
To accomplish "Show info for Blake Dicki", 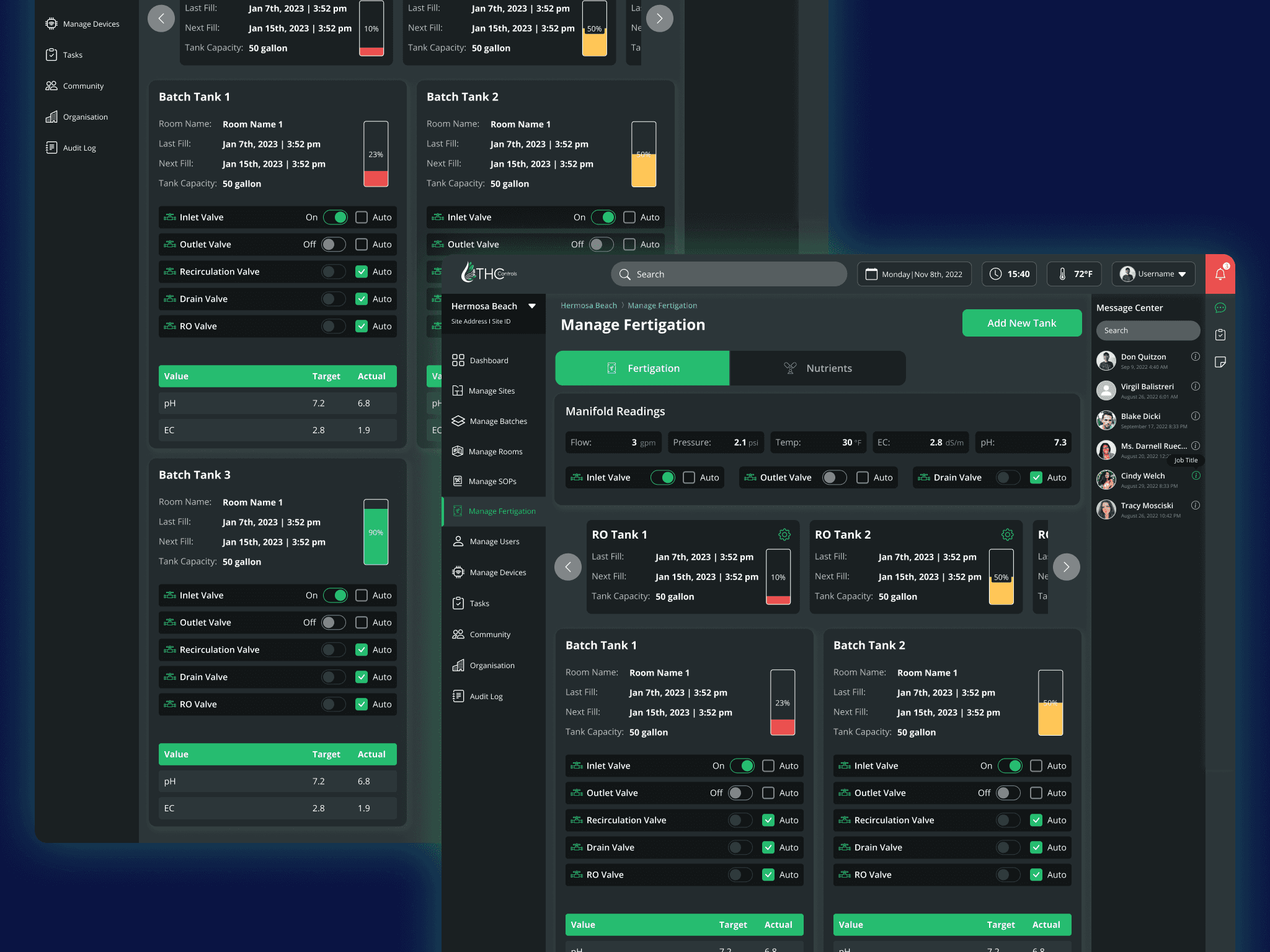I will (1196, 416).
